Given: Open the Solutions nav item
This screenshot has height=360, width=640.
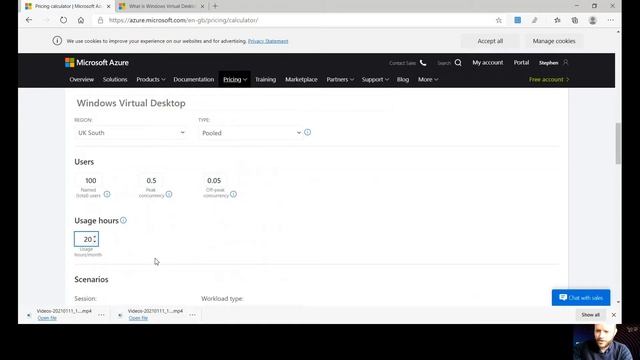Looking at the screenshot, I should pos(115,80).
